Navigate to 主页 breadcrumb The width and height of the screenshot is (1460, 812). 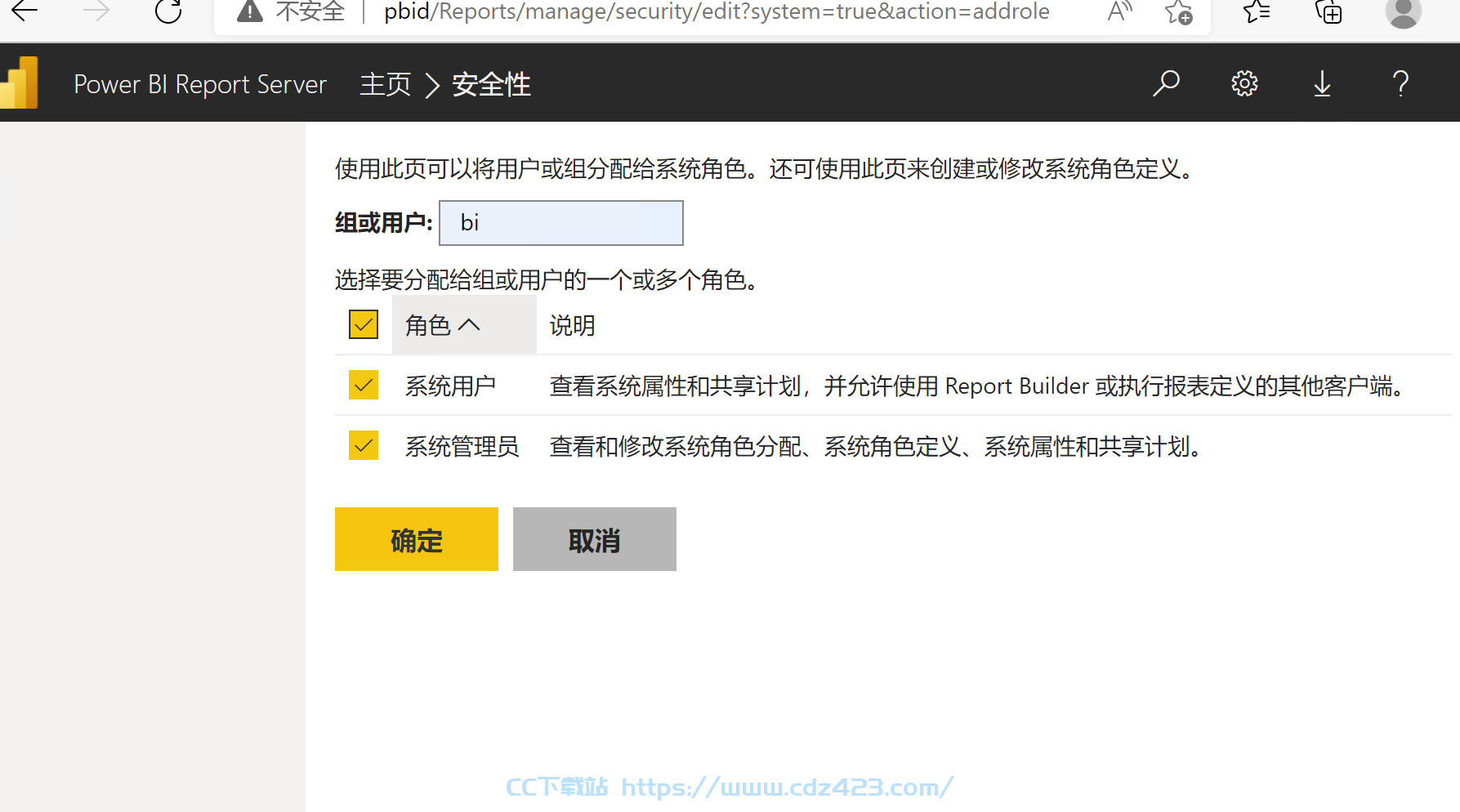pyautogui.click(x=386, y=84)
